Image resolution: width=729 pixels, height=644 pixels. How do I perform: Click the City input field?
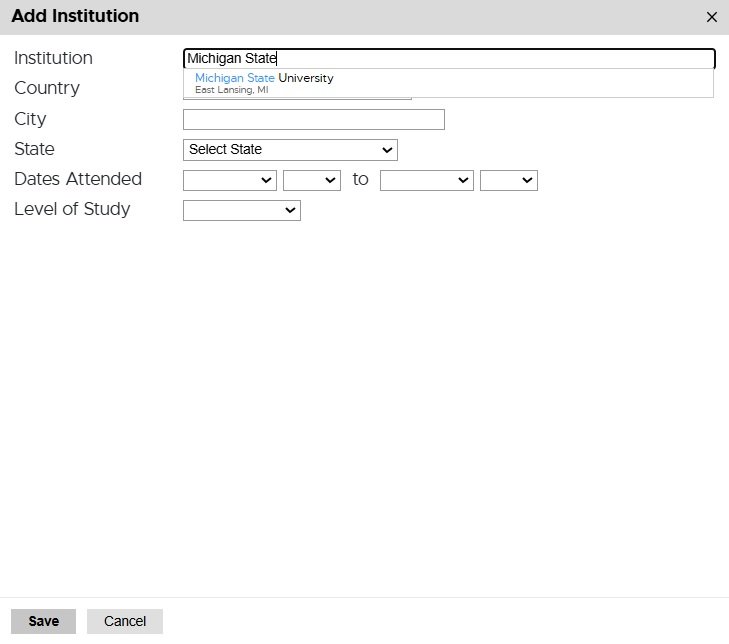tap(314, 120)
